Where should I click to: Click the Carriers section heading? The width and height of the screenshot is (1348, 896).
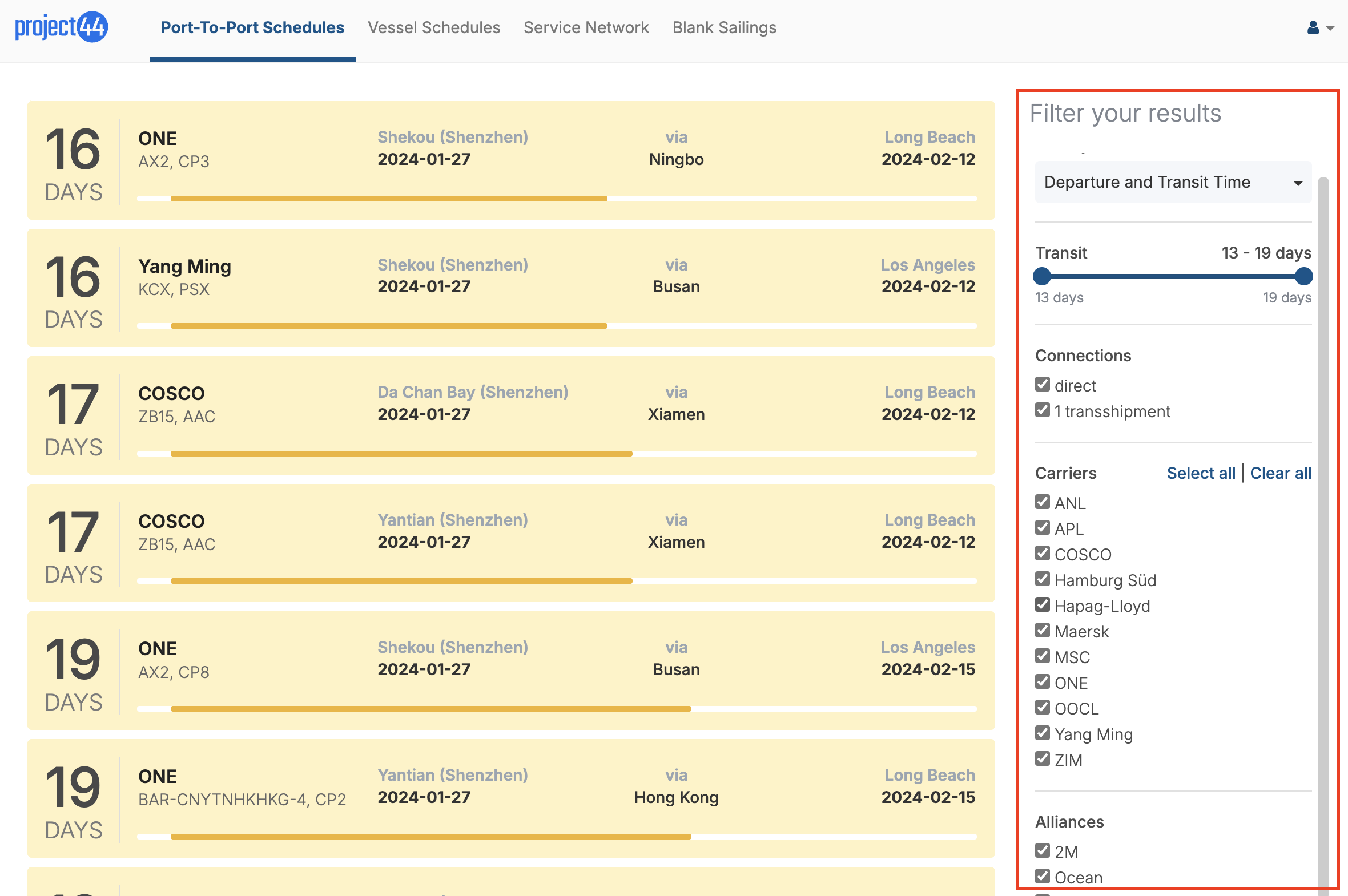1065,473
